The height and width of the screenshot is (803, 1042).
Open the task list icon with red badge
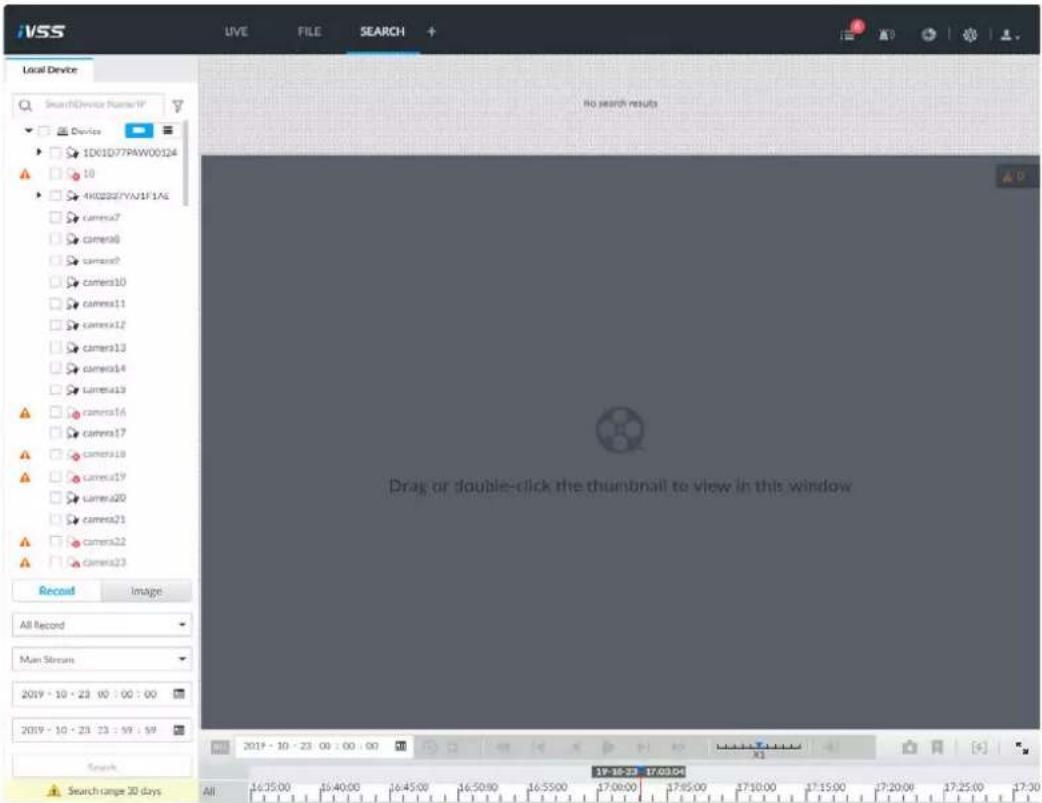850,33
